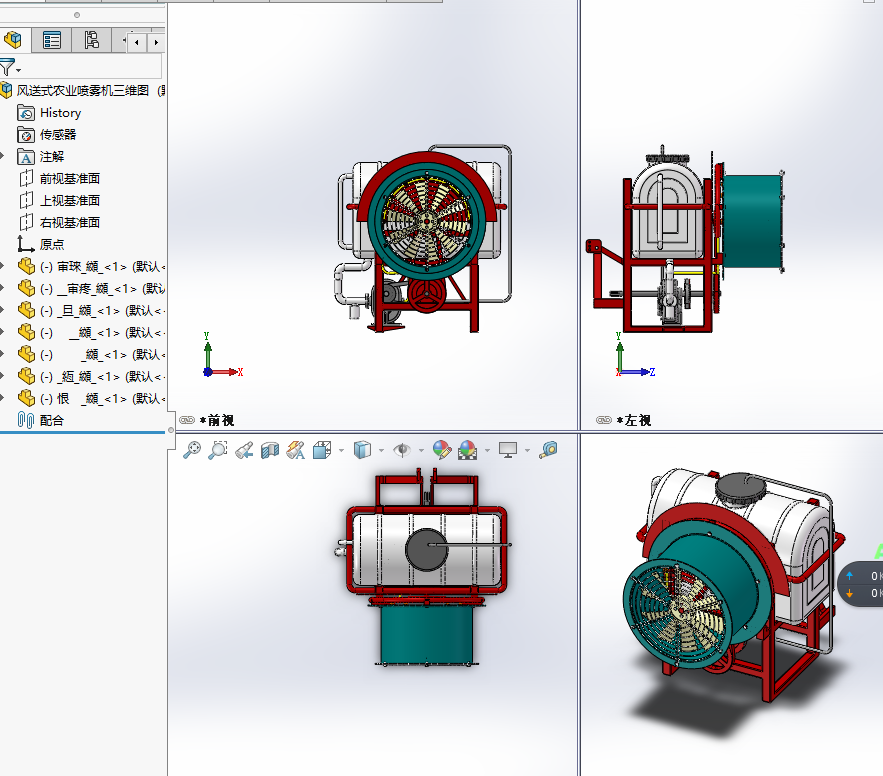The height and width of the screenshot is (776, 883).
Task: Activate the Section View tool
Action: (x=269, y=451)
